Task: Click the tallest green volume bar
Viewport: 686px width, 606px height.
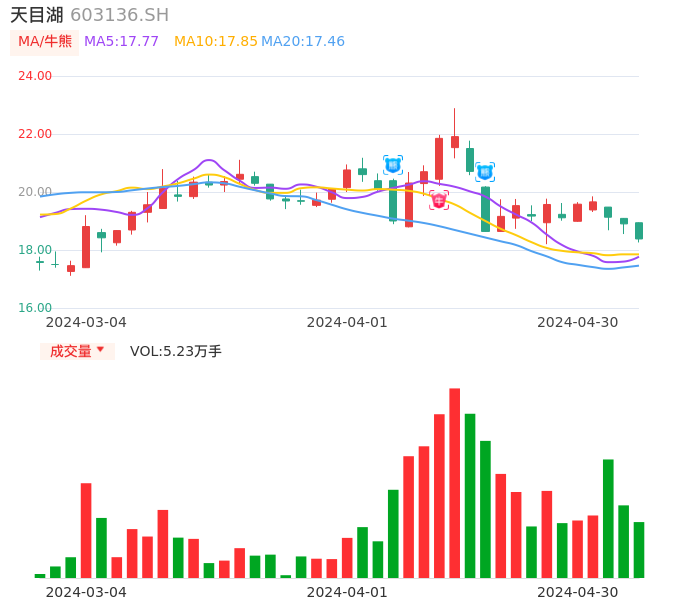Action: click(x=470, y=495)
